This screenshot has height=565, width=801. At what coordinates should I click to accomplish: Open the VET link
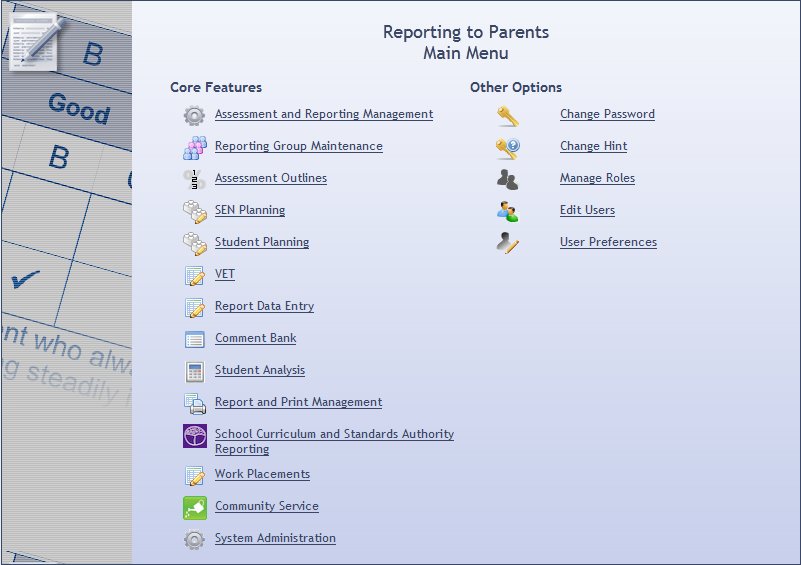(224, 274)
